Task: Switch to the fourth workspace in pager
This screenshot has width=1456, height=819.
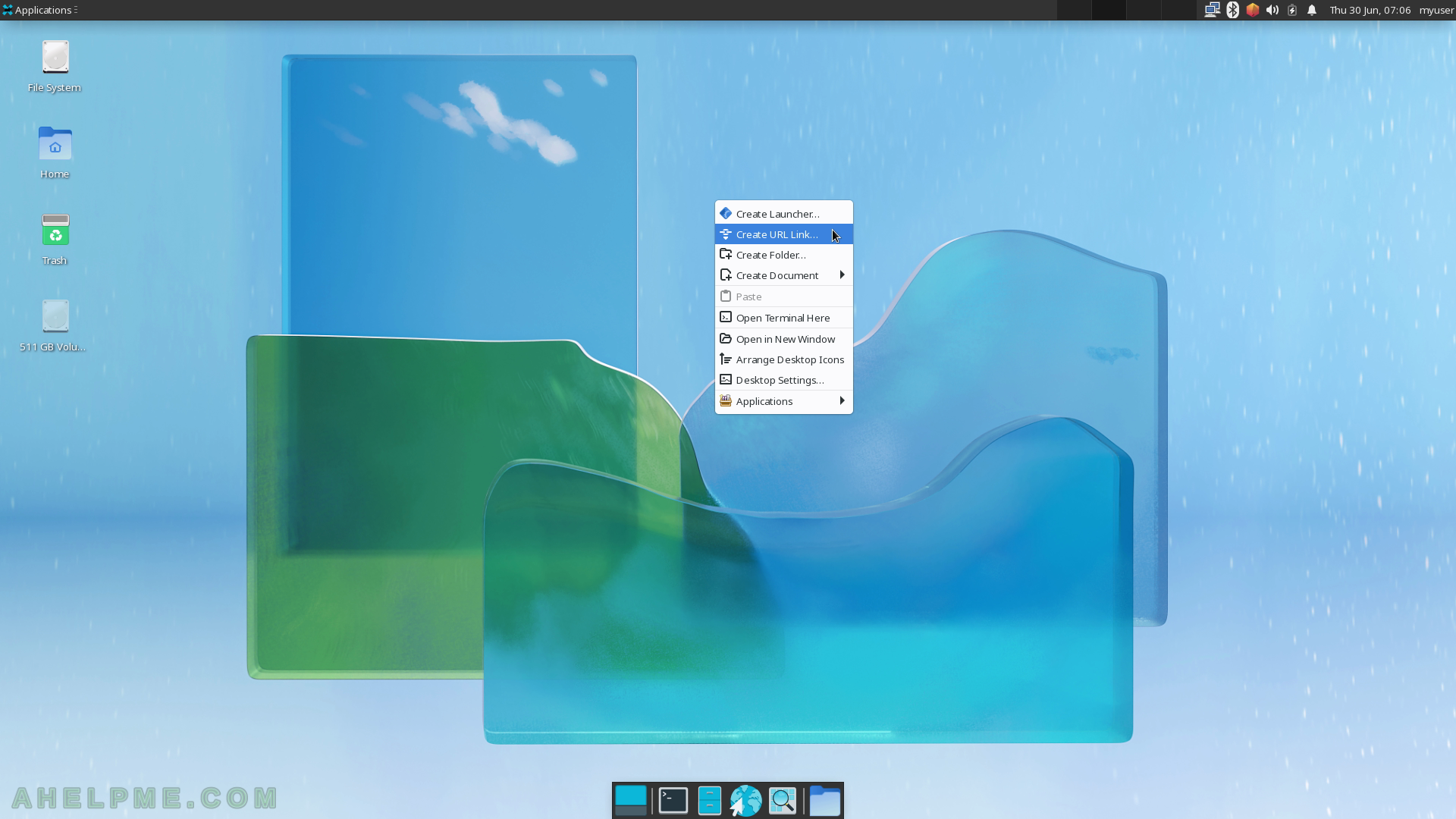Action: (x=1178, y=10)
